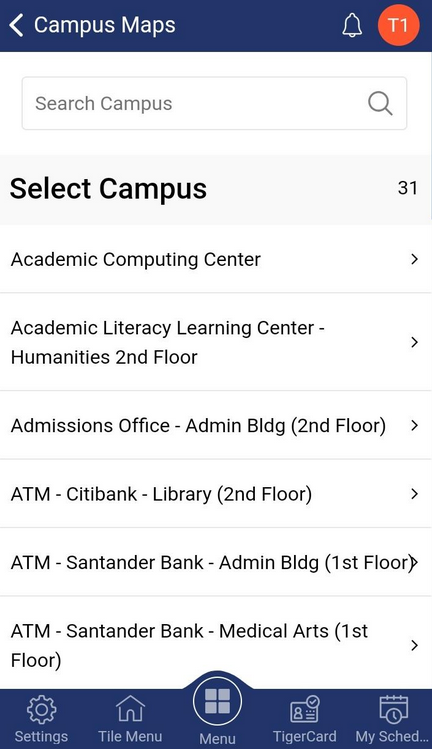Focus the Search Campus input field
The image size is (432, 749).
(214, 103)
